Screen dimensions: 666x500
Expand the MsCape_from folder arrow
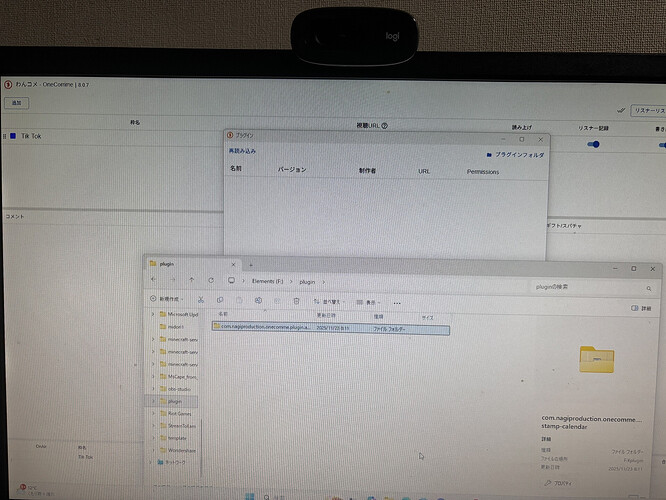153,376
